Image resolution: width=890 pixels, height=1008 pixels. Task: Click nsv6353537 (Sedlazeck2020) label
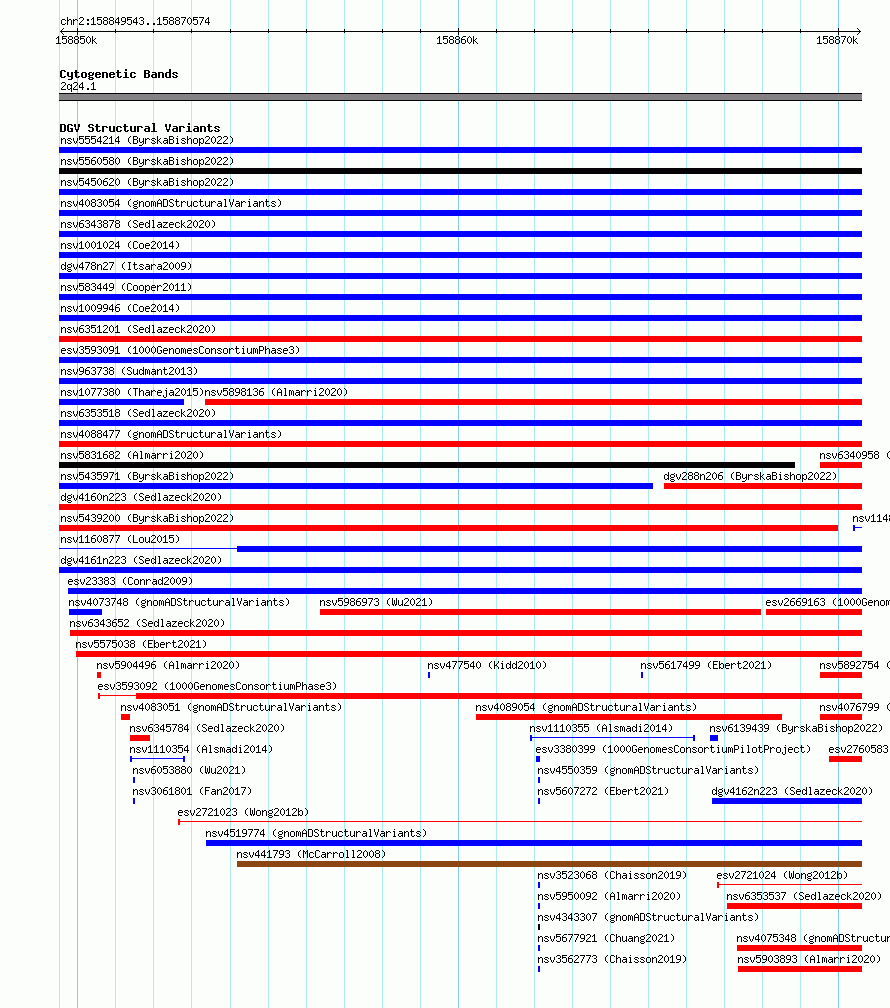pos(804,896)
